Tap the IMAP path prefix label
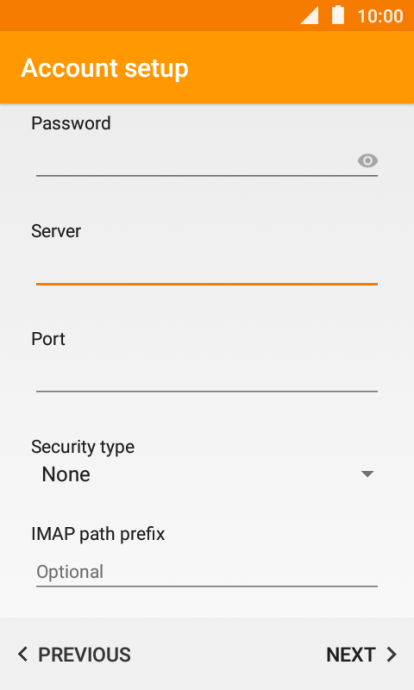414x690 pixels. [98, 534]
